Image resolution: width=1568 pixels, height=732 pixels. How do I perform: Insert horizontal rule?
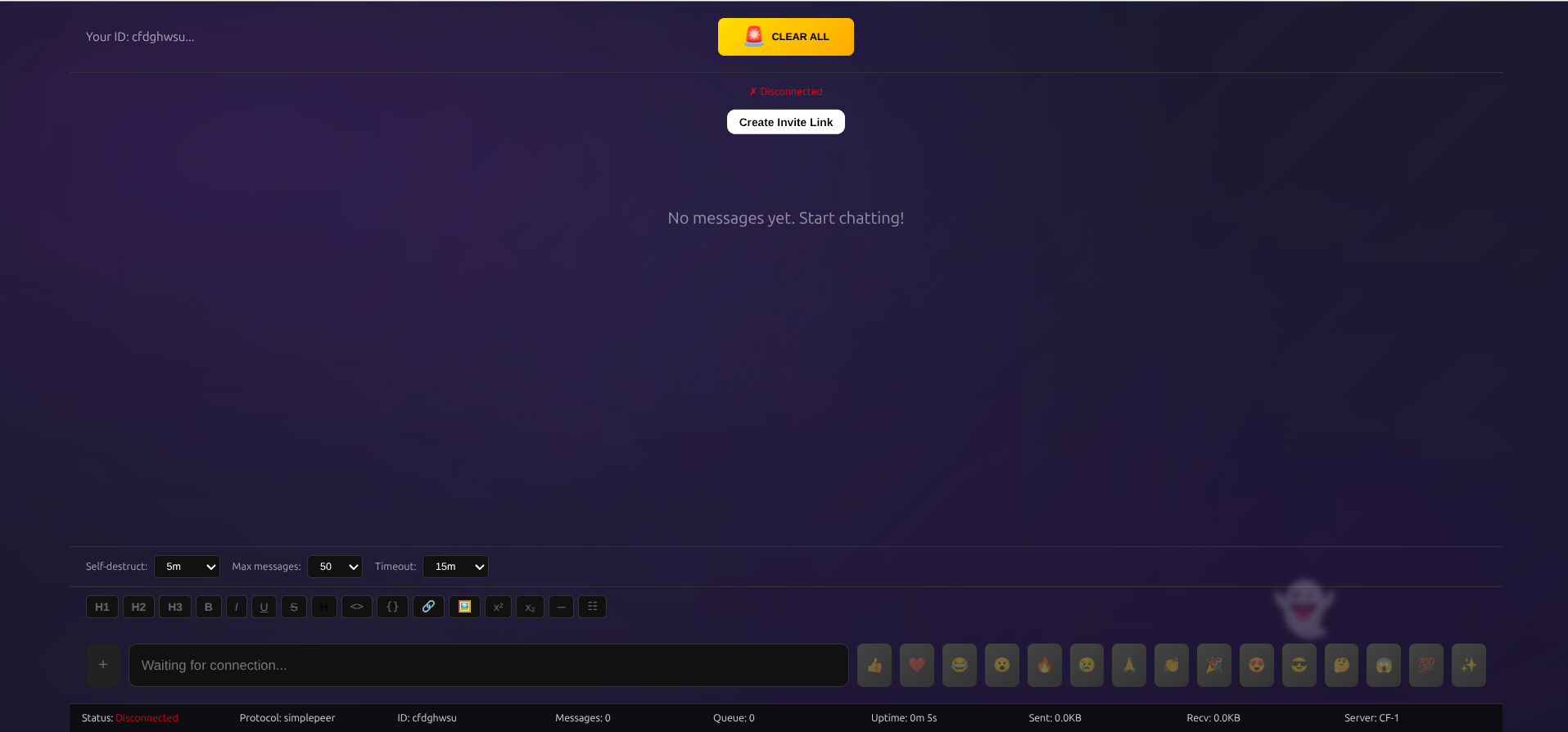point(561,607)
